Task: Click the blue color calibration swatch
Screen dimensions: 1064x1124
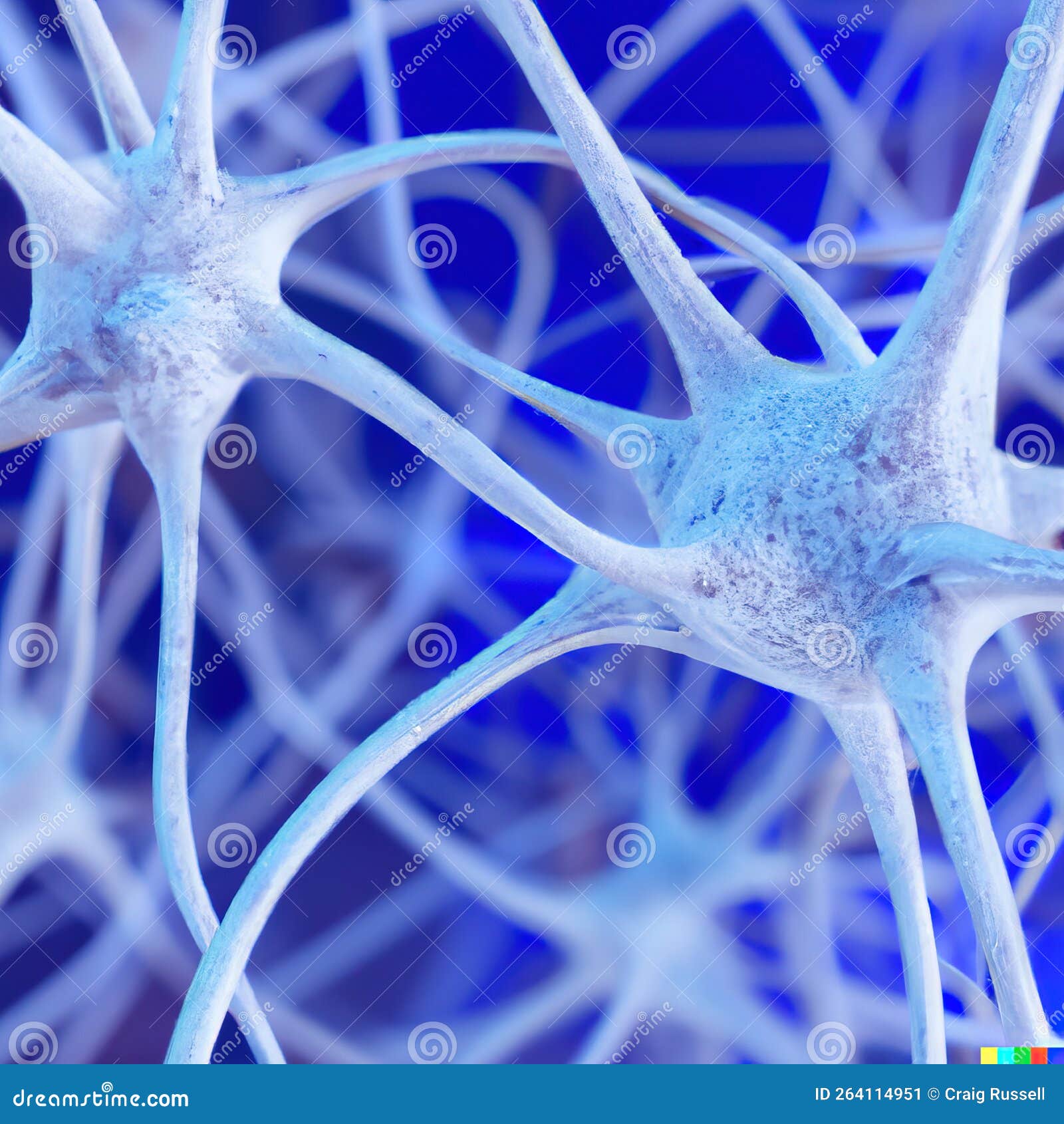Action: point(1056,1054)
